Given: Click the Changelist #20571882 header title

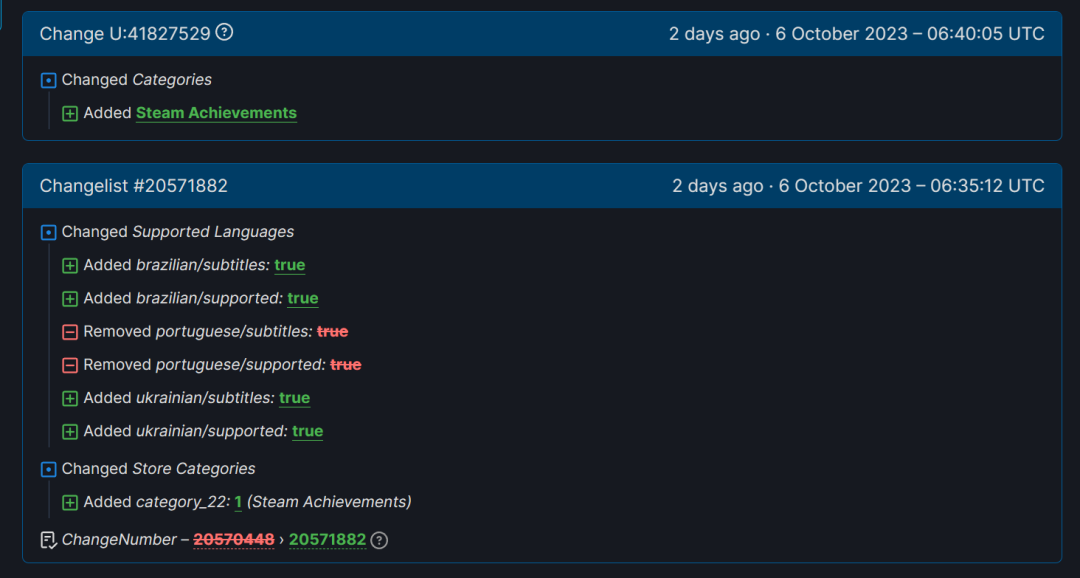Looking at the screenshot, I should pos(134,186).
